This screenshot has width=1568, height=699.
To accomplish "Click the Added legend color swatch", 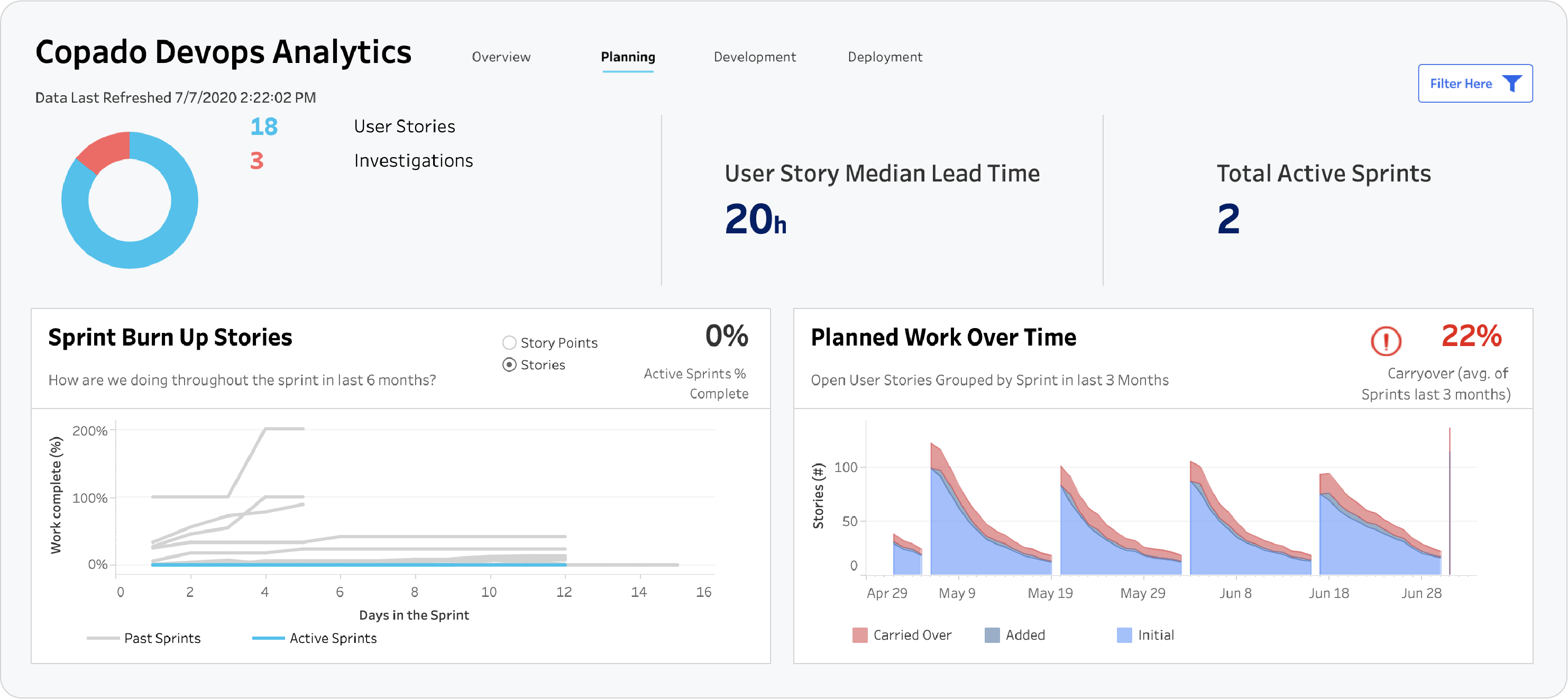I will point(992,635).
